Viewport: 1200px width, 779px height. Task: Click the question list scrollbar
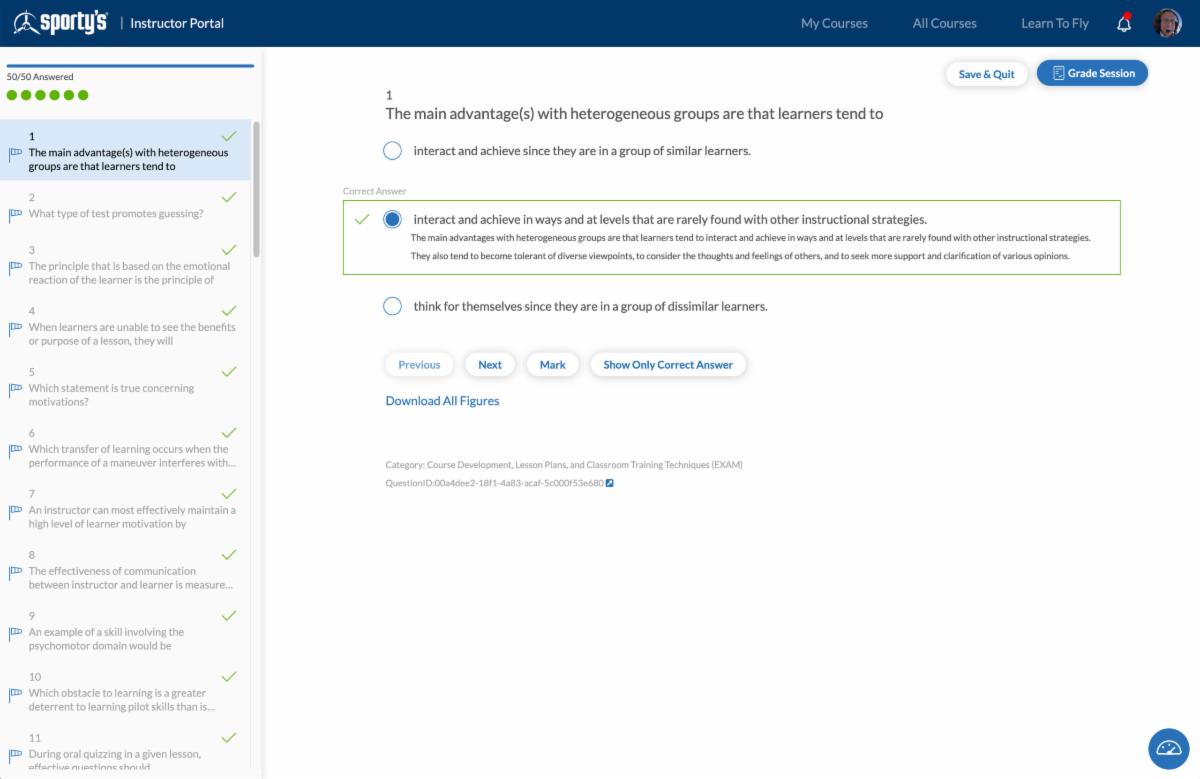pos(257,190)
